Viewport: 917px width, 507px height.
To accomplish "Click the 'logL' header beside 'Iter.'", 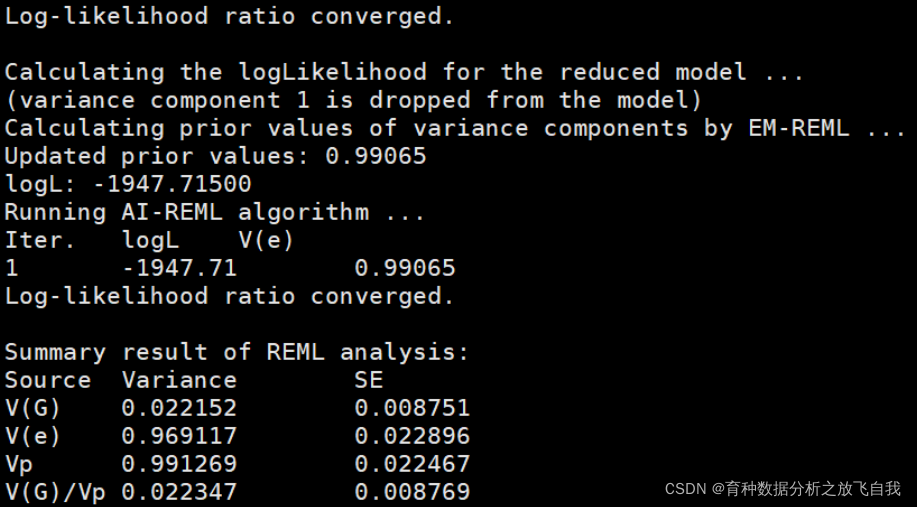I will point(150,240).
